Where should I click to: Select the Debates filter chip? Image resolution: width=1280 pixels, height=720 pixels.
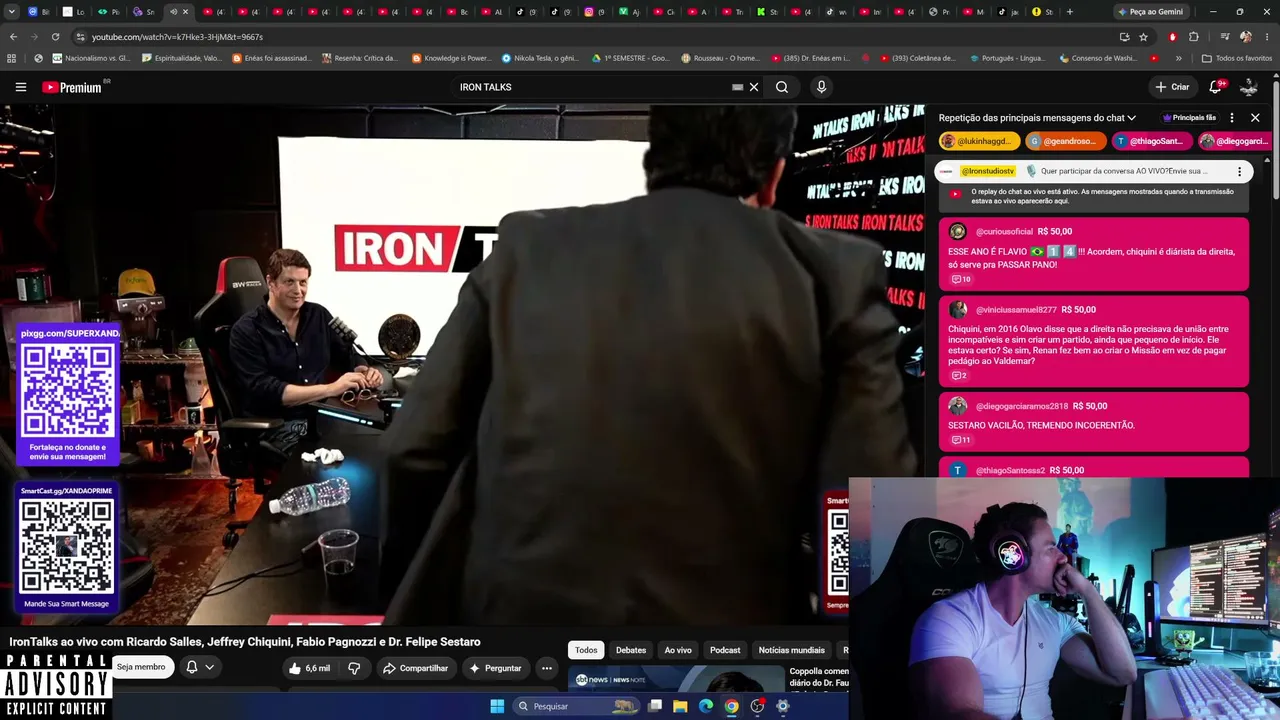(x=631, y=650)
